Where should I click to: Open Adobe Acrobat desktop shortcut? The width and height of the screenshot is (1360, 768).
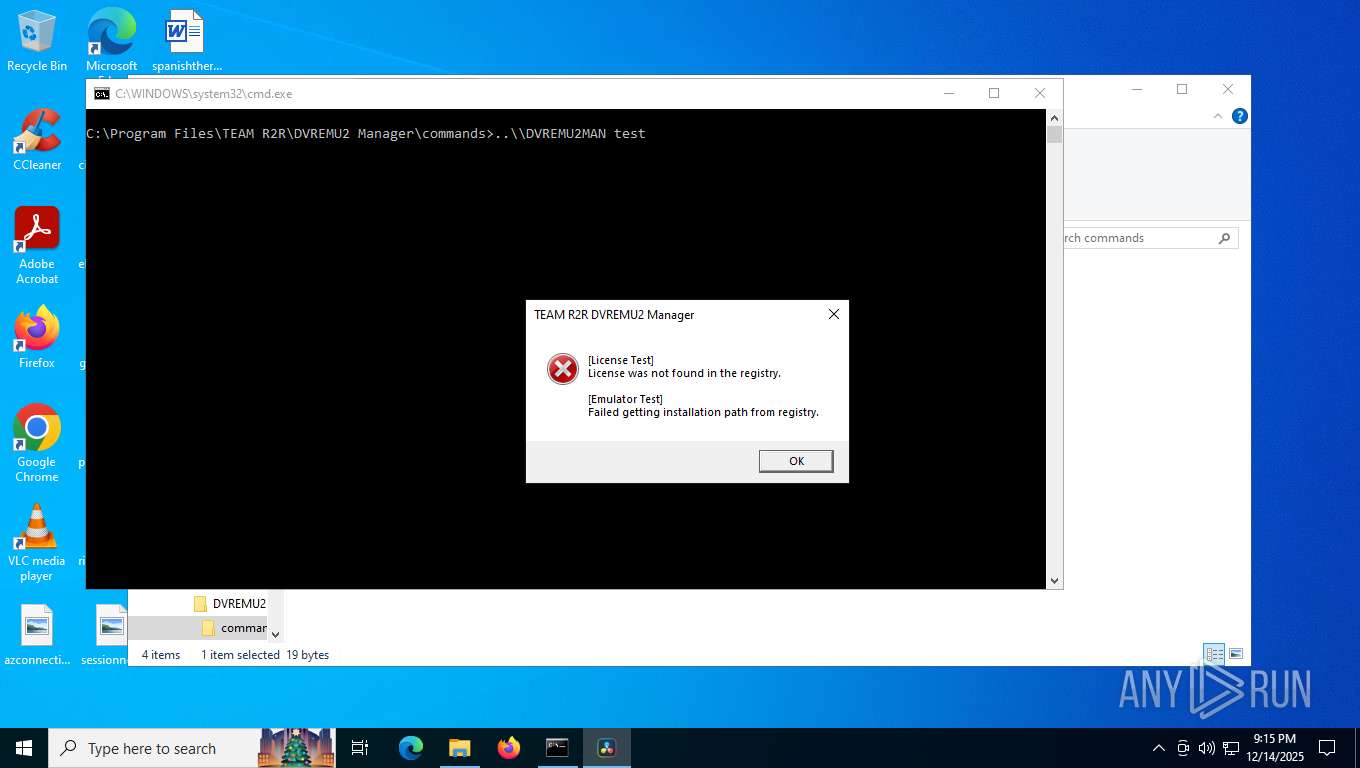point(37,246)
